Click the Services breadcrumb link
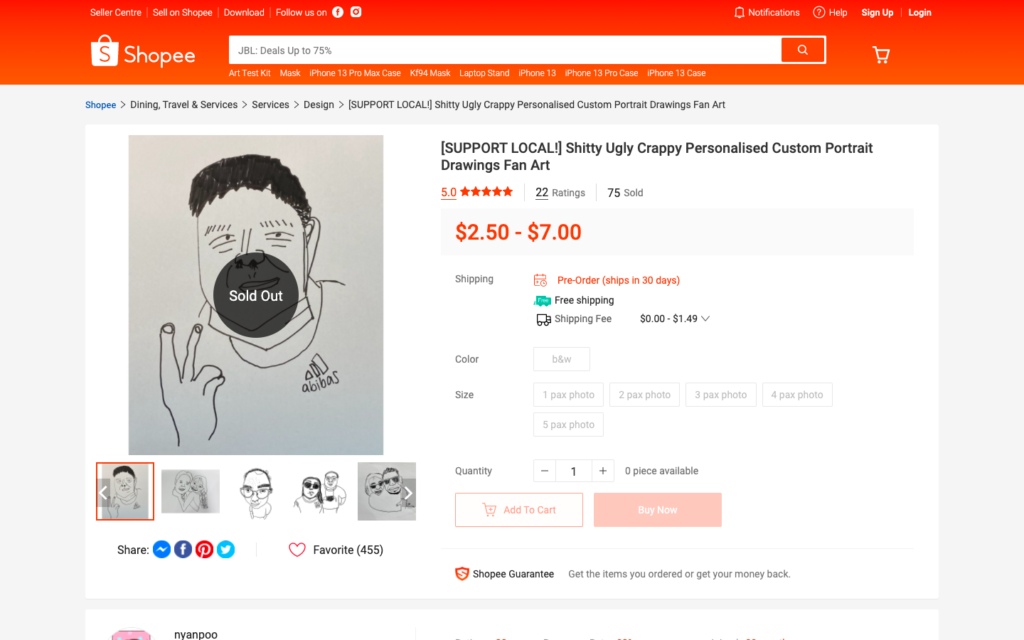This screenshot has width=1024, height=640. point(270,104)
